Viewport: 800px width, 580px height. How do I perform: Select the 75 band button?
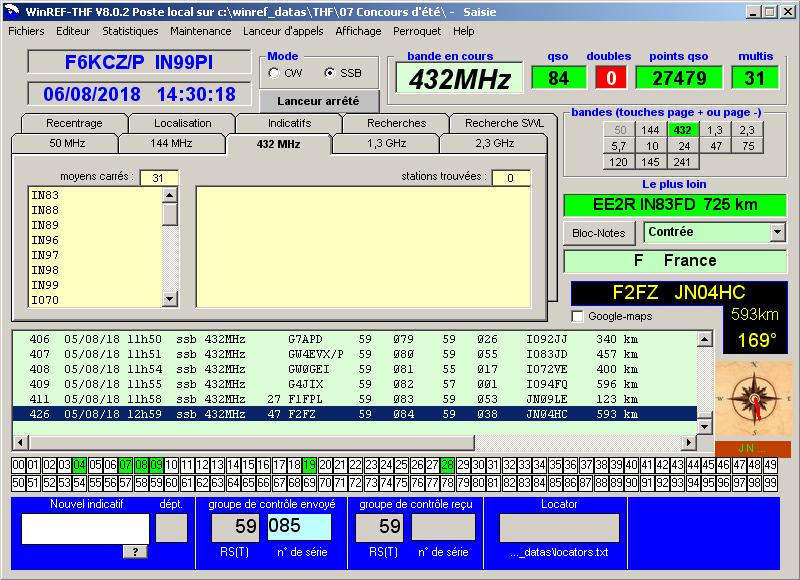[x=748, y=146]
